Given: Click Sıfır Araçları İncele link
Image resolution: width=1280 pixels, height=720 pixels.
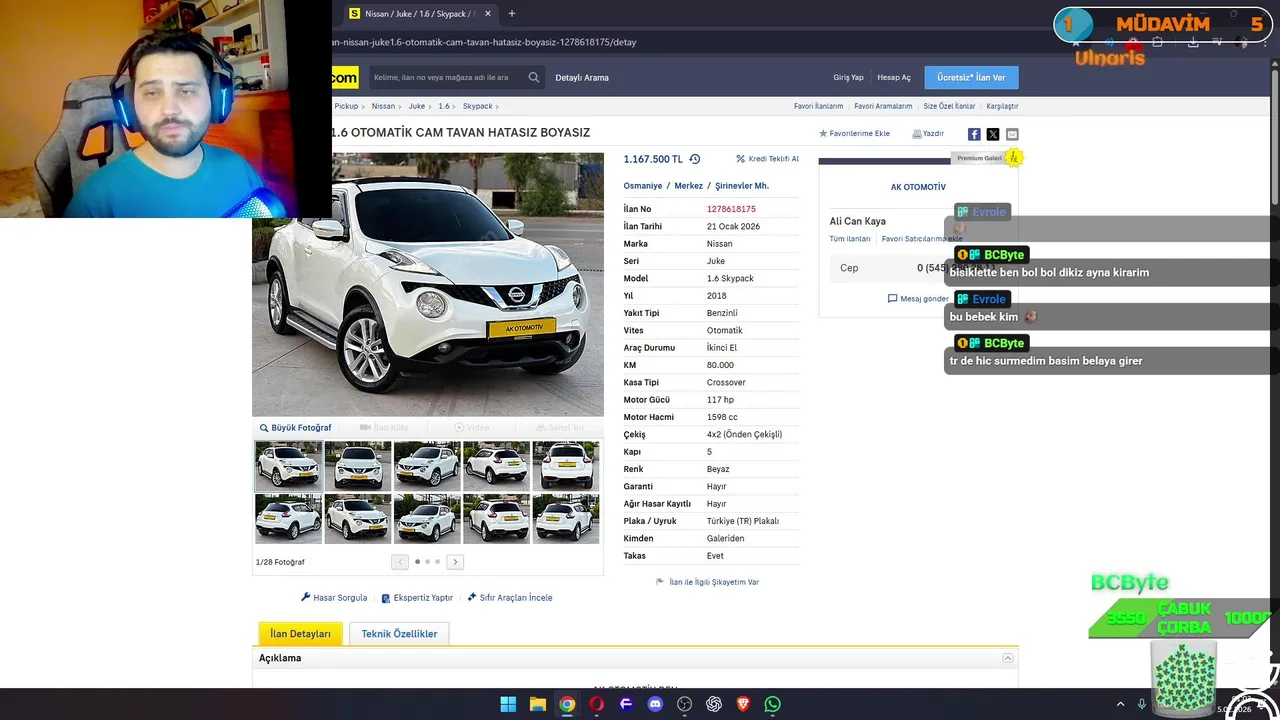Looking at the screenshot, I should [x=510, y=597].
